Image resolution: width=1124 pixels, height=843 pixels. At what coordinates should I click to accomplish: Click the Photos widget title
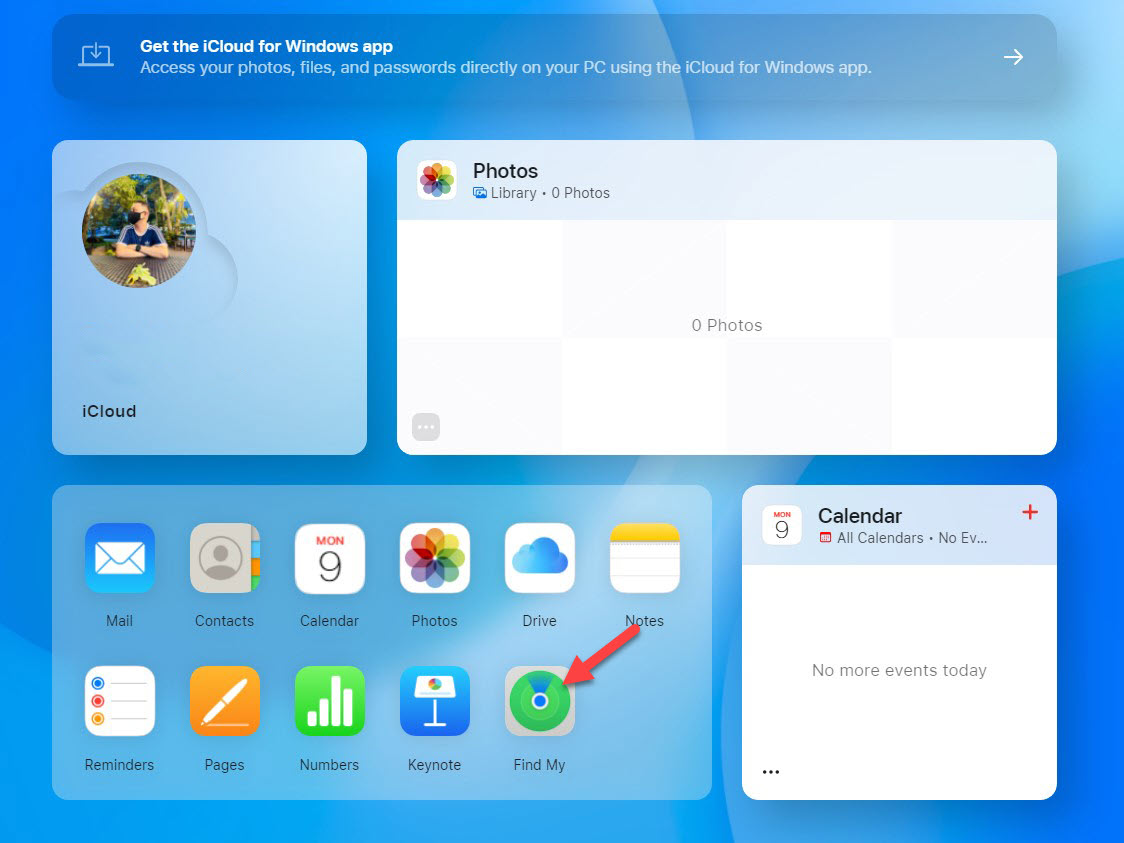[505, 171]
